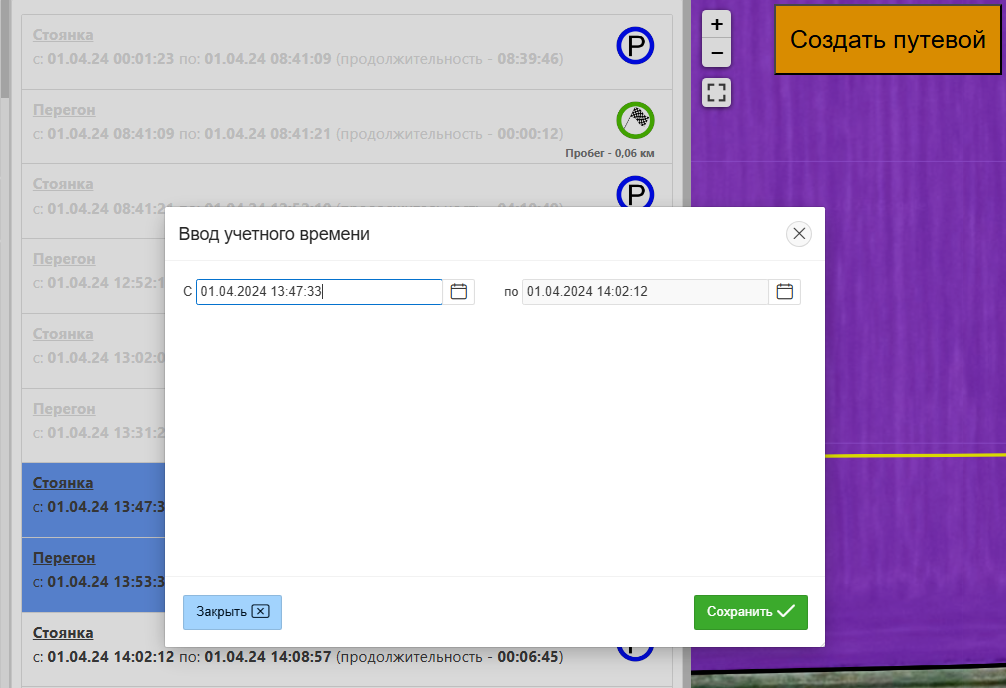Viewport: 1006px width, 688px height.
Task: Click checkered flag icon of Перегон entry
Action: click(x=635, y=120)
